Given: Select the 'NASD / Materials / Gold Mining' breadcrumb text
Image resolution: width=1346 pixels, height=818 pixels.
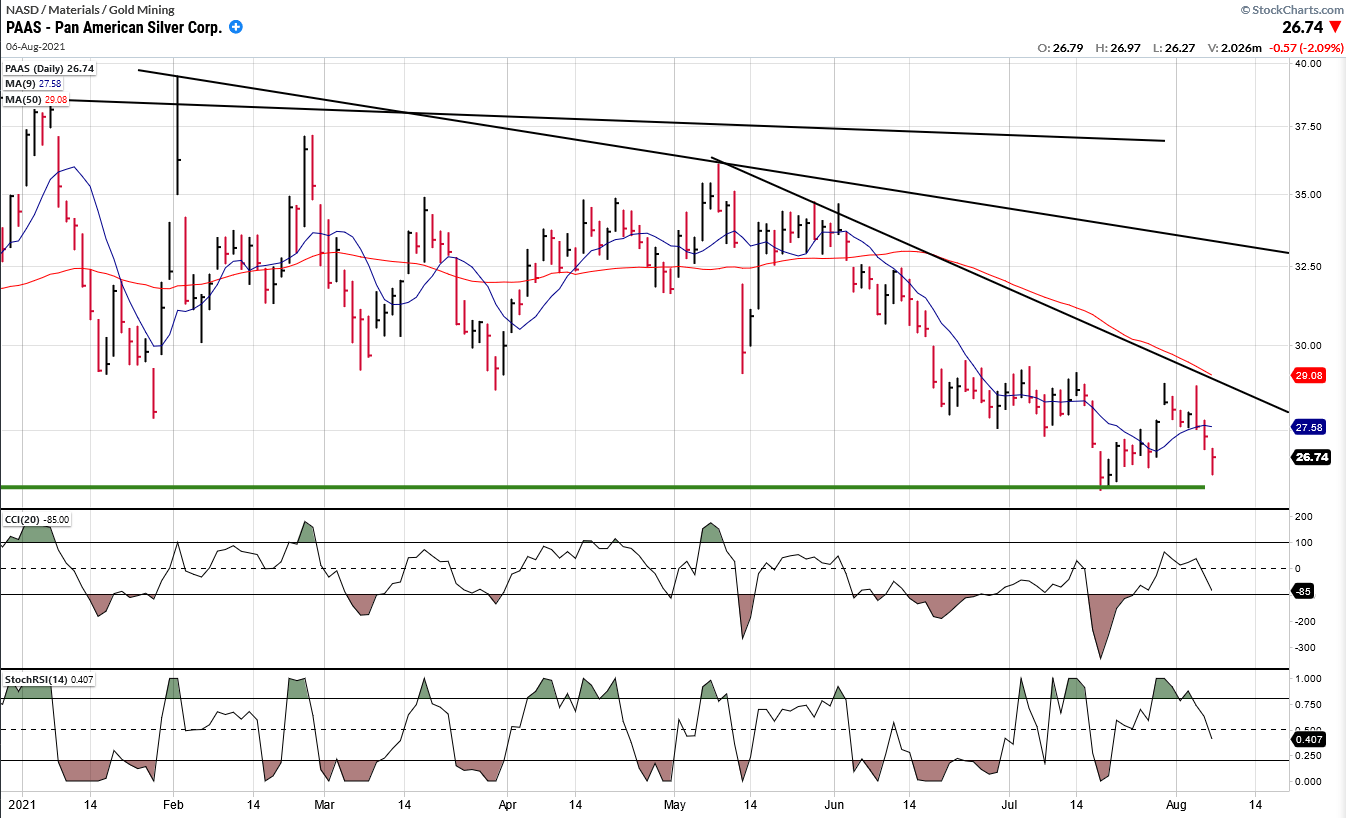Looking at the screenshot, I should tap(90, 10).
